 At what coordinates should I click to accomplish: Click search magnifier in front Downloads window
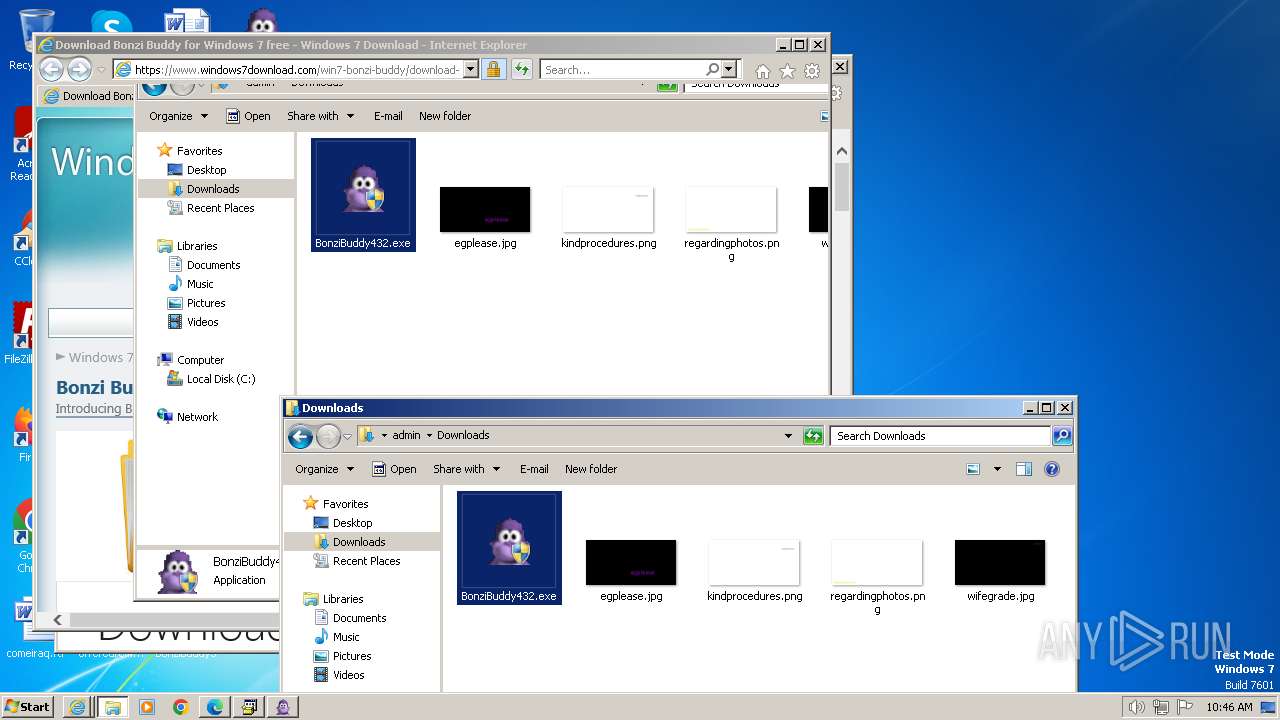[x=1062, y=436]
